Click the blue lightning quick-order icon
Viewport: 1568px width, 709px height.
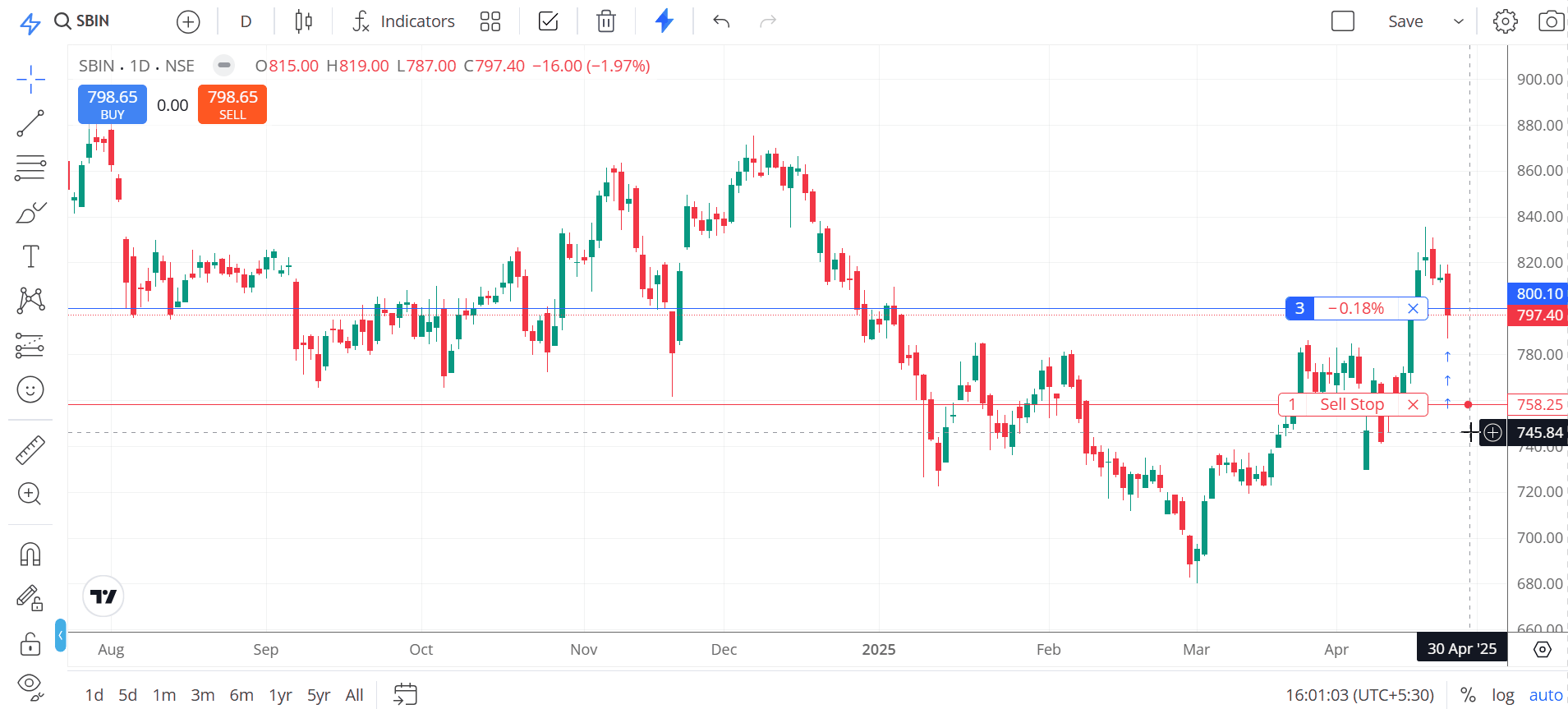(664, 21)
